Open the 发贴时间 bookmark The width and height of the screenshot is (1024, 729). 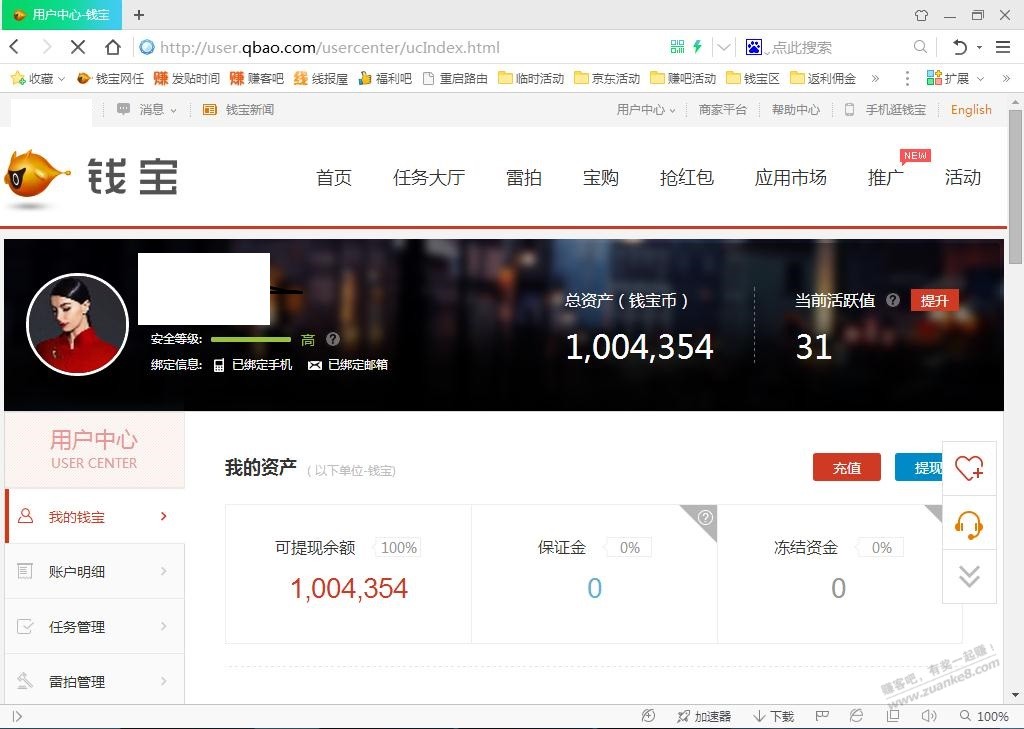point(186,78)
